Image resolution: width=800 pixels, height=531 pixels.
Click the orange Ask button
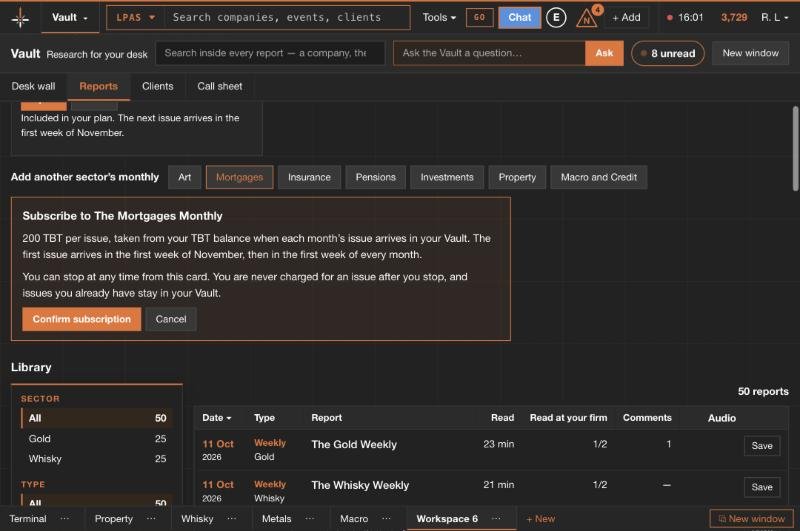(604, 53)
